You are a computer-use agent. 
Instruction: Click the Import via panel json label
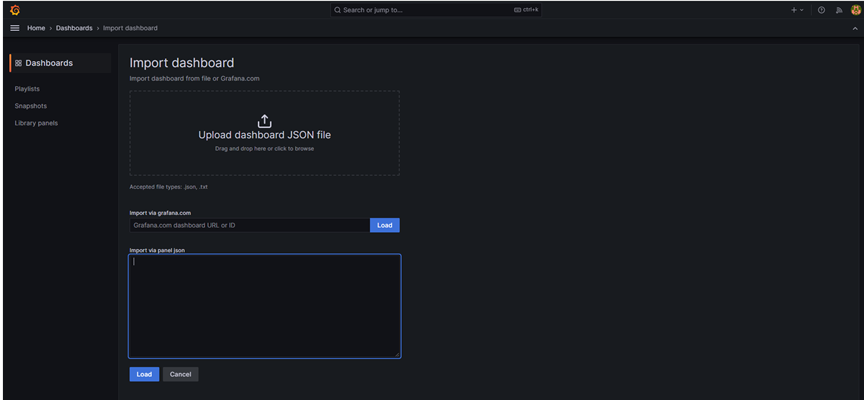point(157,250)
